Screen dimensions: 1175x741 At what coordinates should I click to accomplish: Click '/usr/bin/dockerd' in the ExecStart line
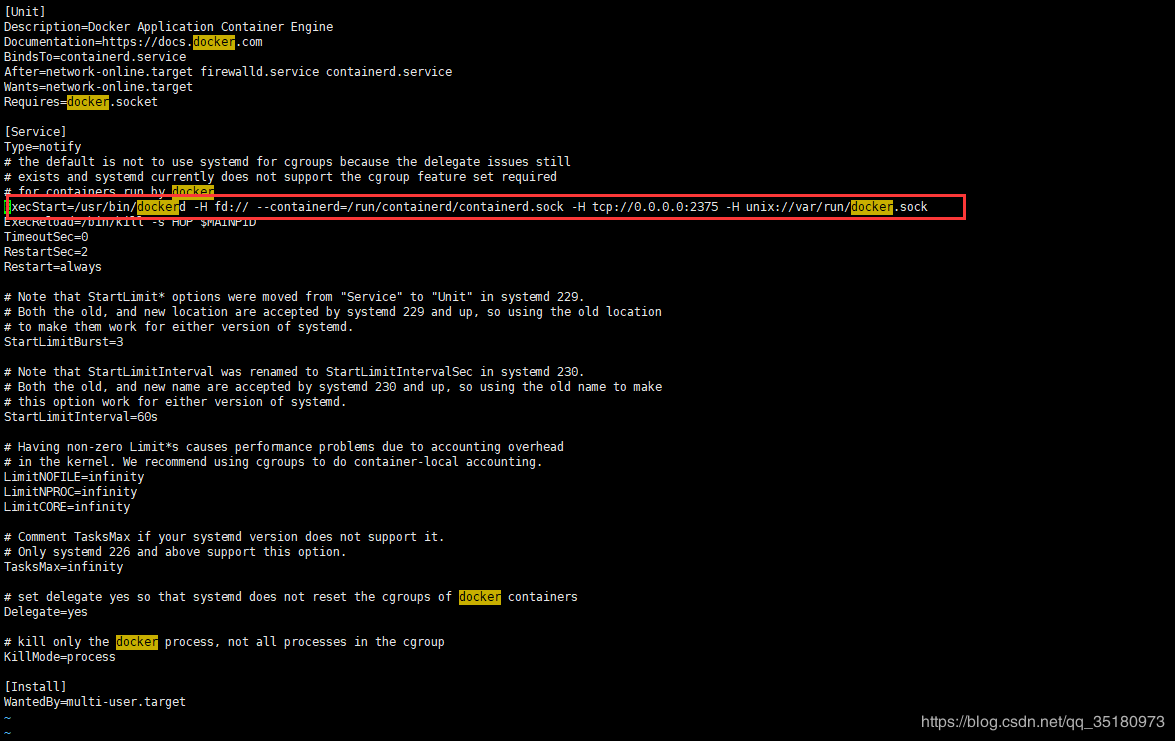130,207
